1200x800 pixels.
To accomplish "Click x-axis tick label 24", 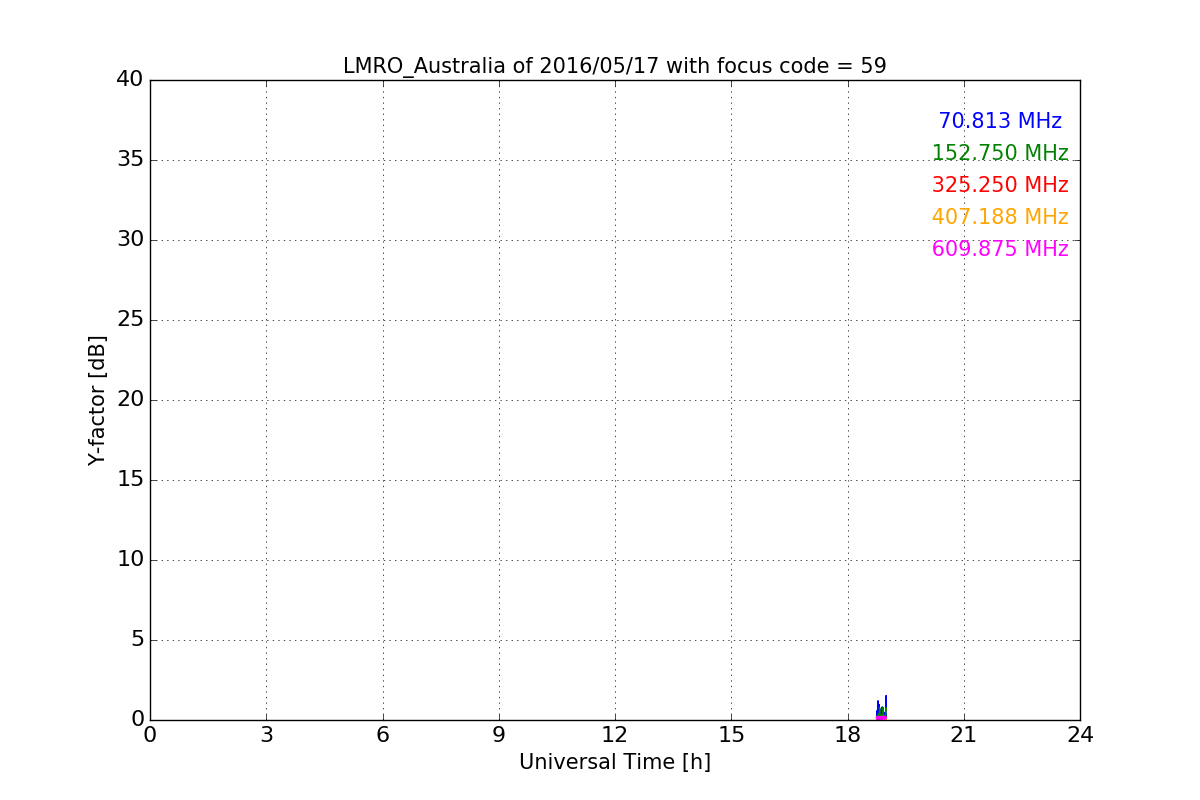I will pos(1080,735).
